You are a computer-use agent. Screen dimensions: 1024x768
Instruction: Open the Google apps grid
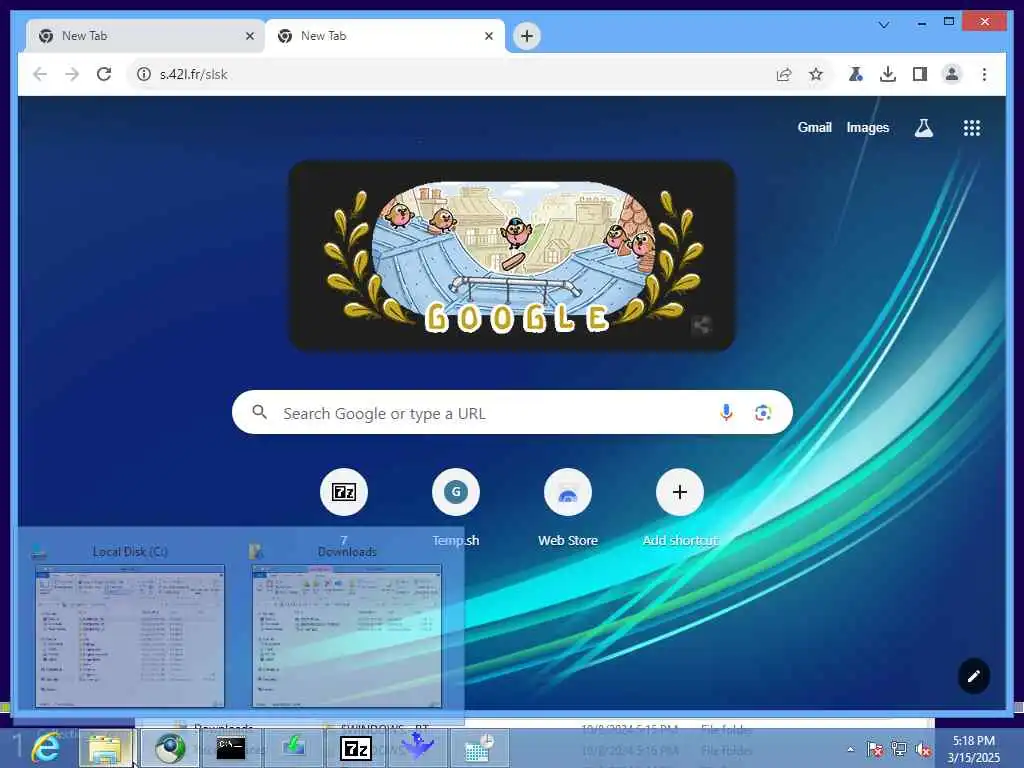(972, 128)
